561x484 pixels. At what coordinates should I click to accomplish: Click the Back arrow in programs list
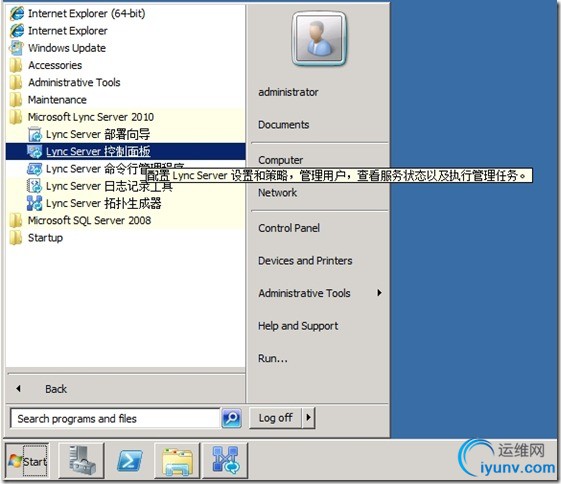(19, 388)
